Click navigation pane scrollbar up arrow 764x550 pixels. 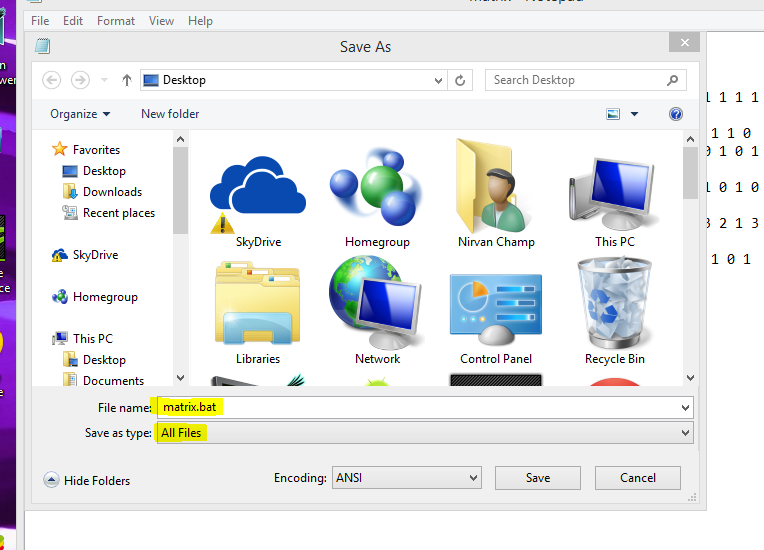pyautogui.click(x=180, y=139)
